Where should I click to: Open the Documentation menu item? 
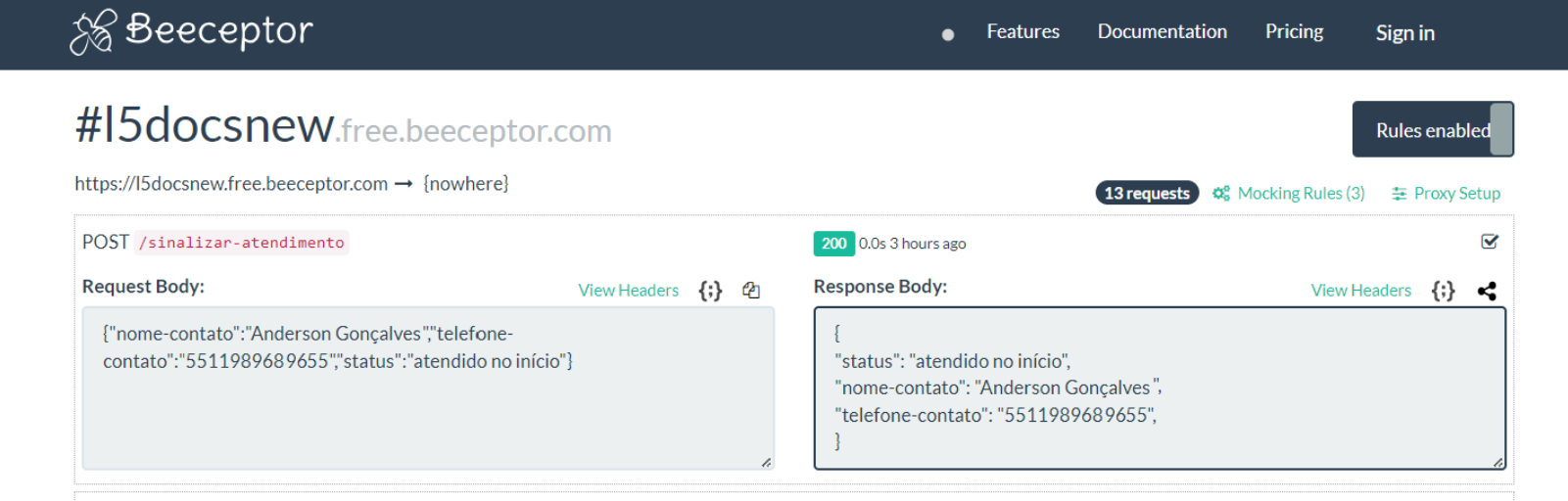pos(1162,32)
